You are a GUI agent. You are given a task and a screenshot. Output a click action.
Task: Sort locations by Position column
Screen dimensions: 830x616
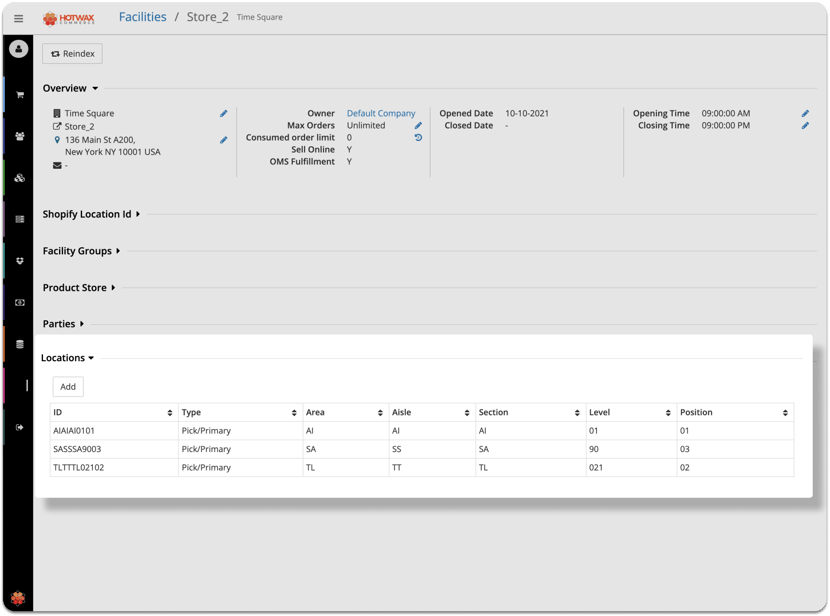[x=785, y=413]
